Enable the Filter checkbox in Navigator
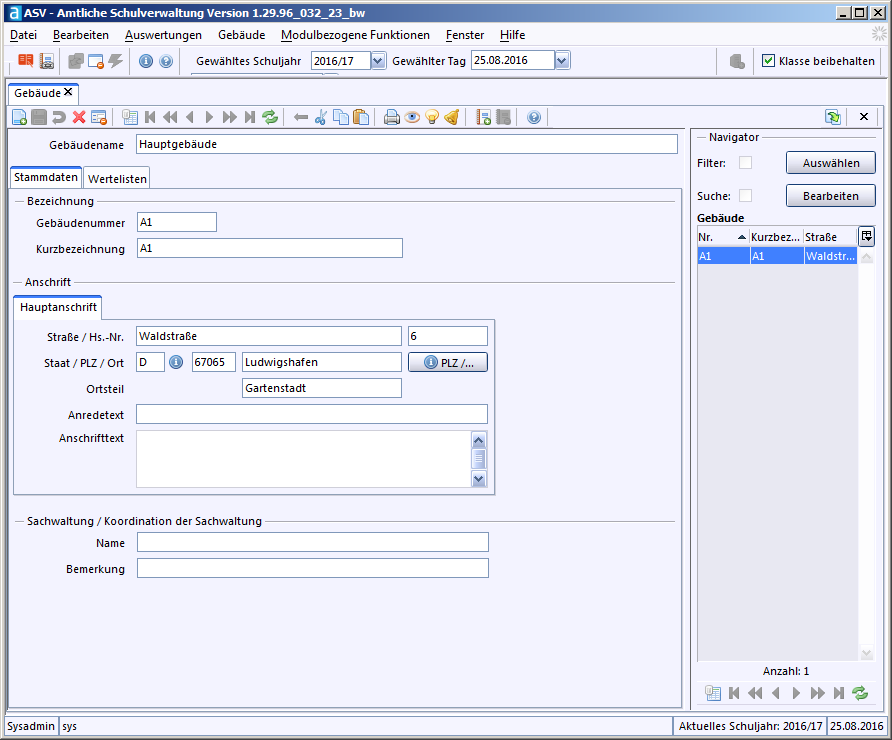Viewport: 892px width, 740px height. pyautogui.click(x=745, y=163)
